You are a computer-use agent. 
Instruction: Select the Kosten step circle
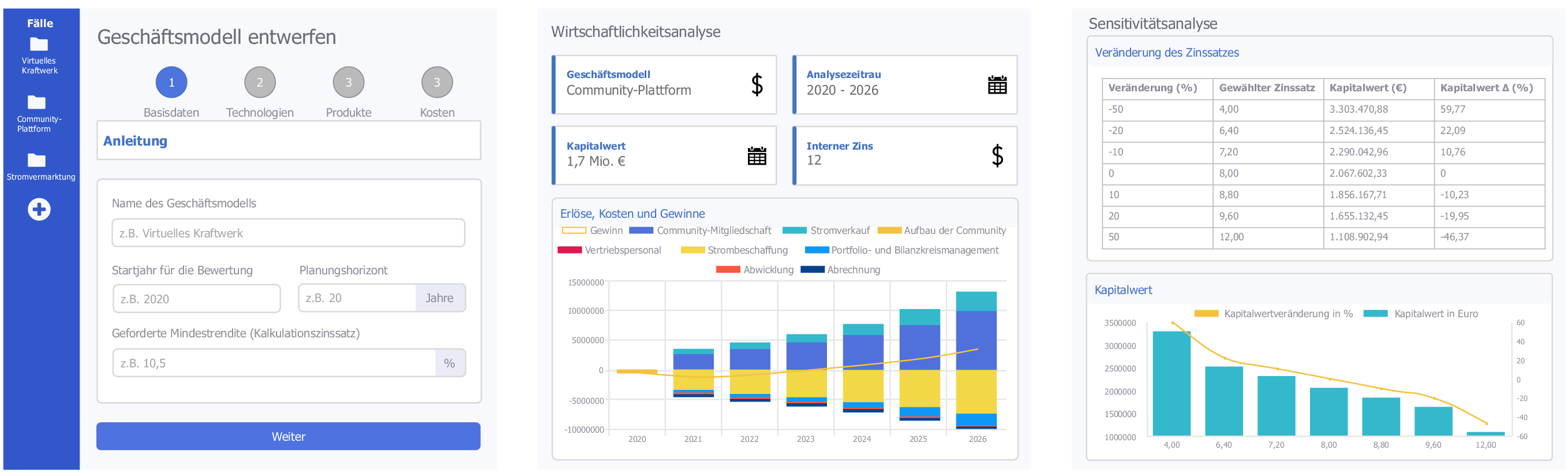click(x=436, y=82)
